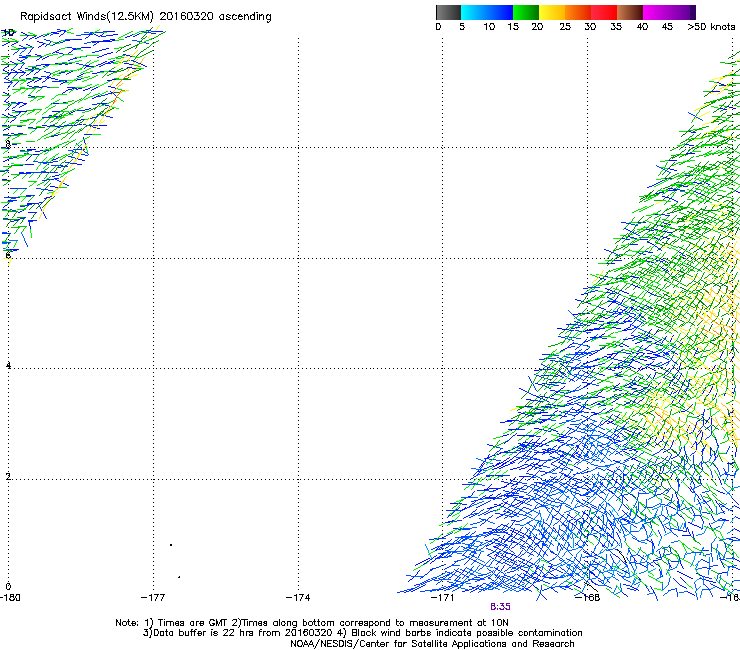This screenshot has height=650, width=740.
Task: Click the -177 longitude axis label
Action: [x=153, y=598]
